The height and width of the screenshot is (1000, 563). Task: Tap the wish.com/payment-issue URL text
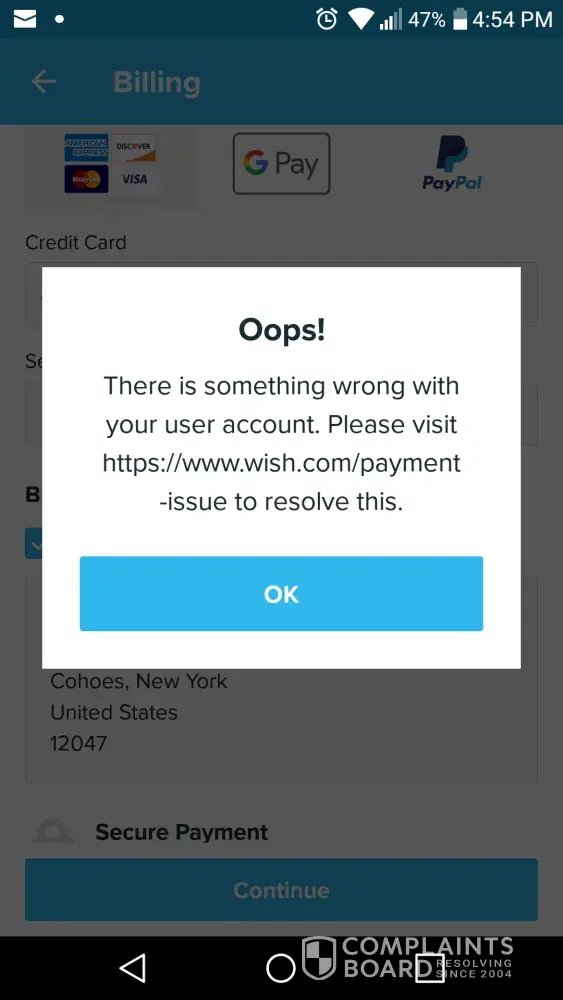tap(281, 483)
